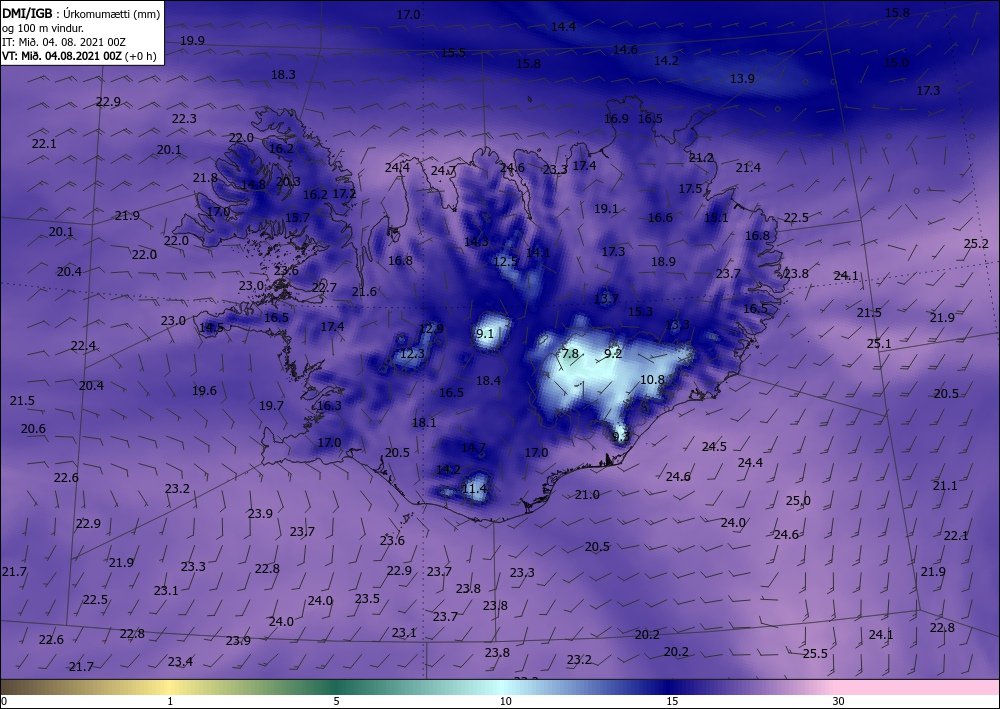The image size is (1000, 709).
Task: Click the 12.9 value label
Action: [431, 328]
